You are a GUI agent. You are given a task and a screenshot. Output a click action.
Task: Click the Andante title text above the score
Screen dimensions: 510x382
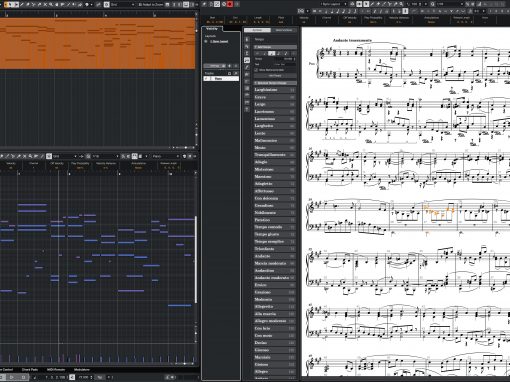point(352,40)
